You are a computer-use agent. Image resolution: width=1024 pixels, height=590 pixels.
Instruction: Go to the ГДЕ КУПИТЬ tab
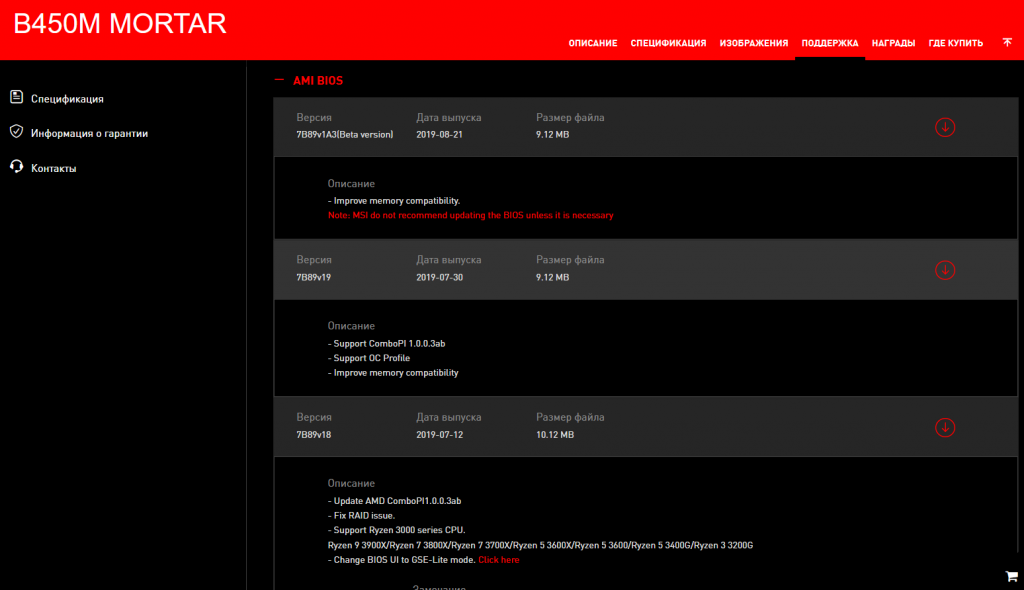(x=955, y=43)
